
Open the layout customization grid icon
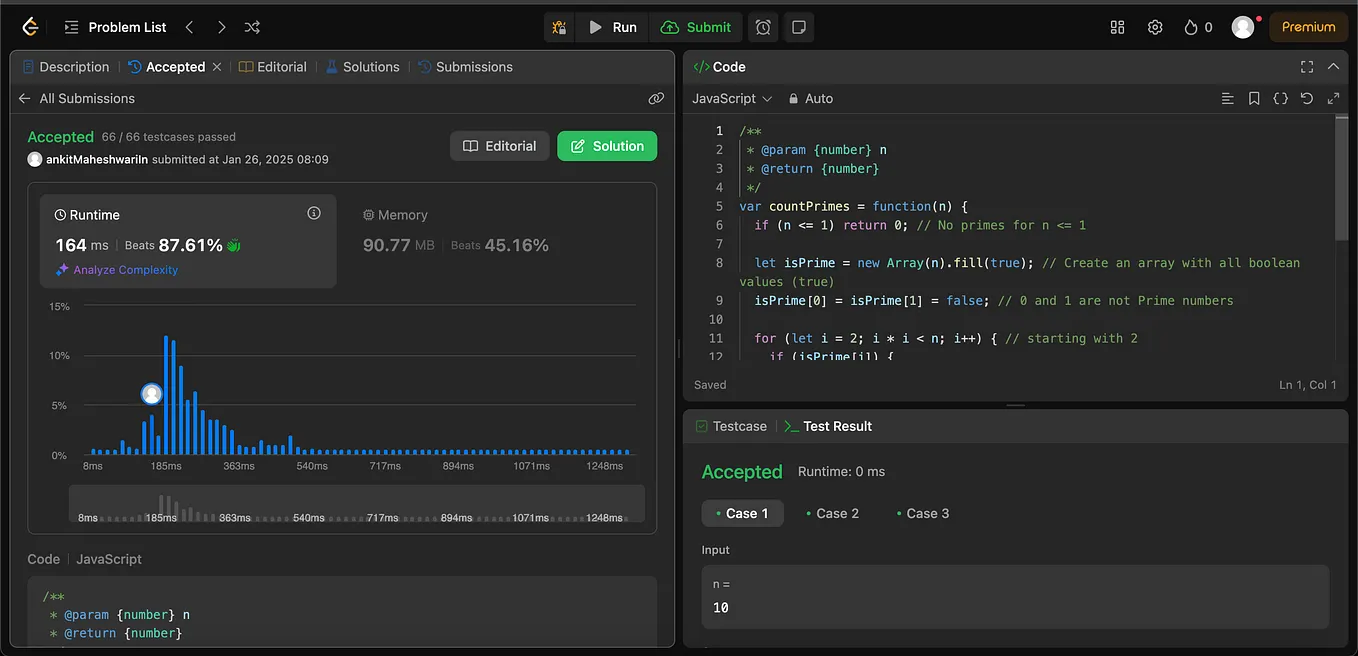click(x=1117, y=27)
